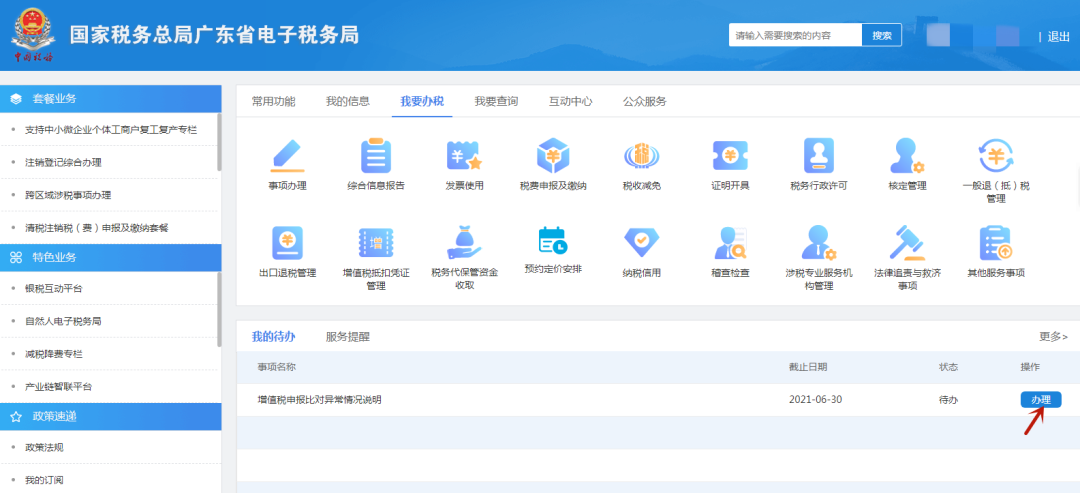Click the 截止日期 column header

[x=808, y=368]
